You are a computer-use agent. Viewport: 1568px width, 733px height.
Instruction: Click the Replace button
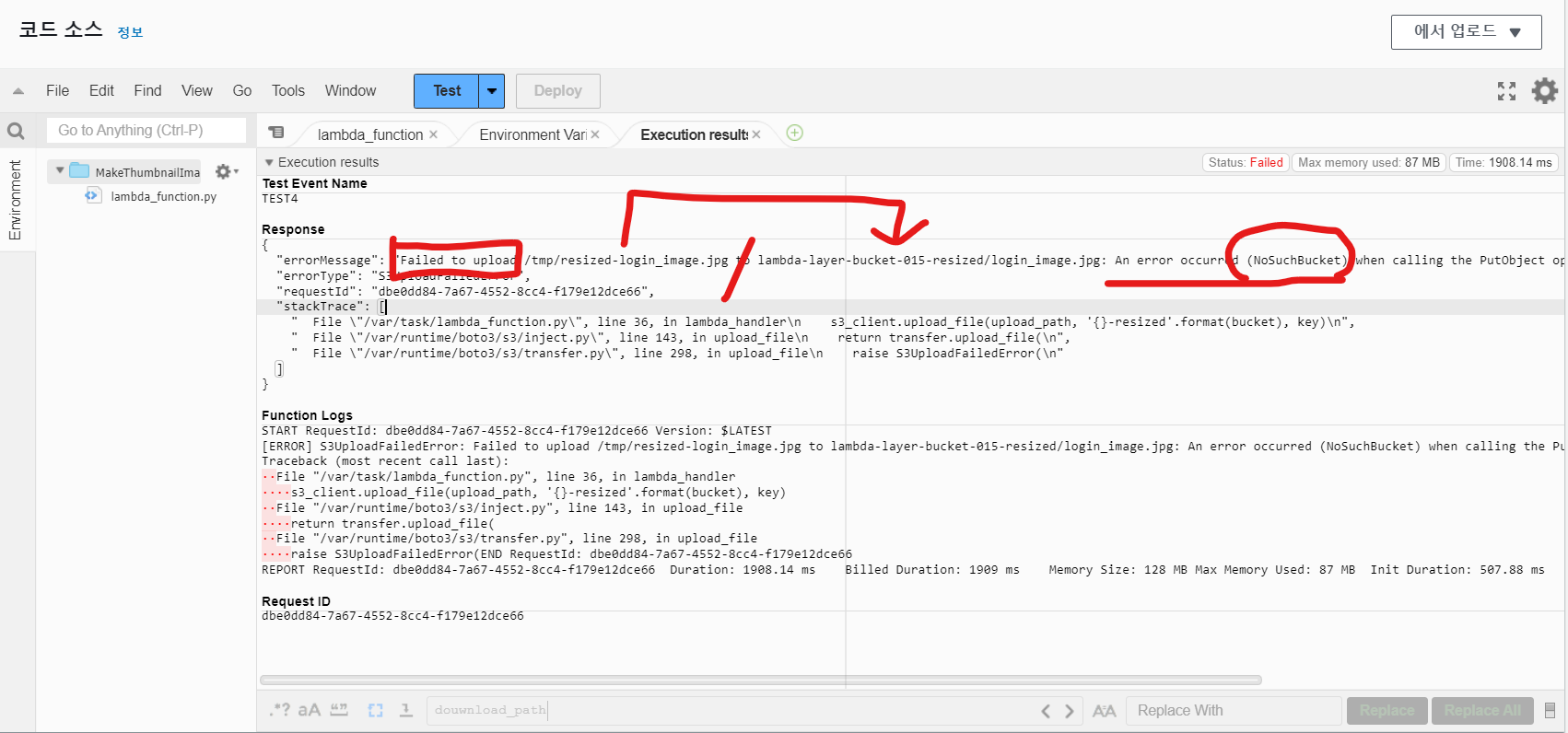pos(1387,710)
